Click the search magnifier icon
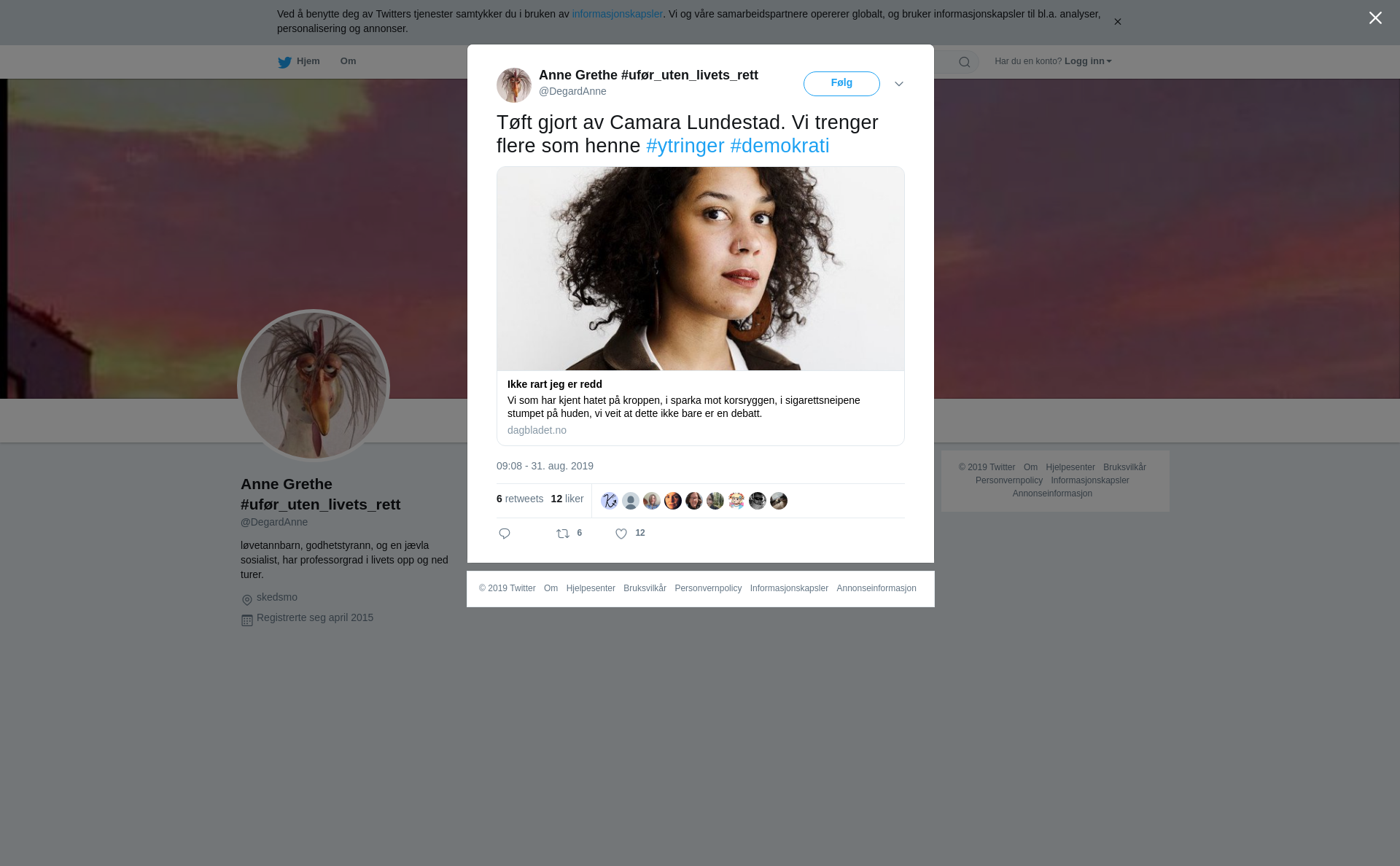 965,63
